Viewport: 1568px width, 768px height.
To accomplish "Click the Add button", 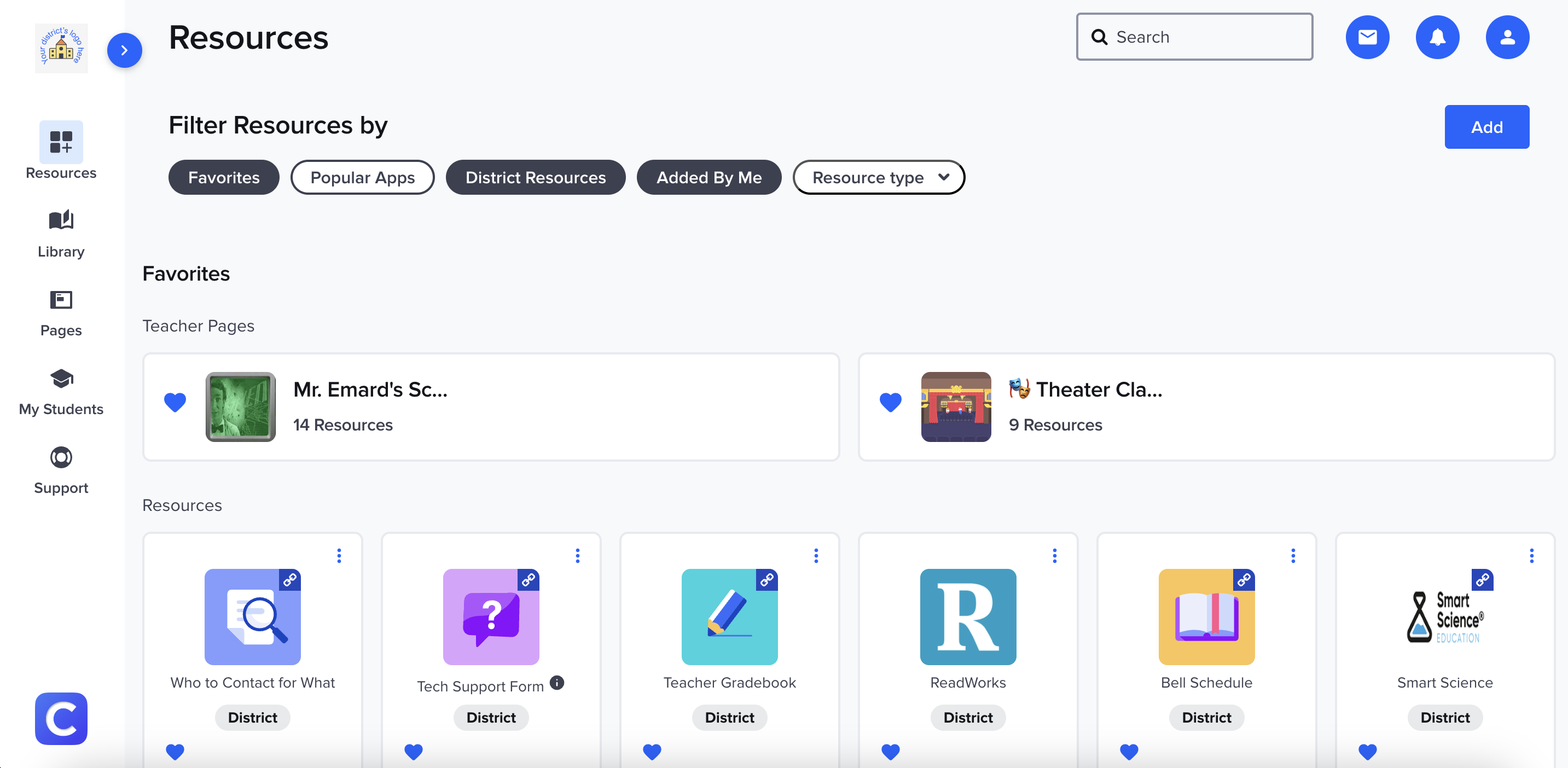I will point(1486,126).
